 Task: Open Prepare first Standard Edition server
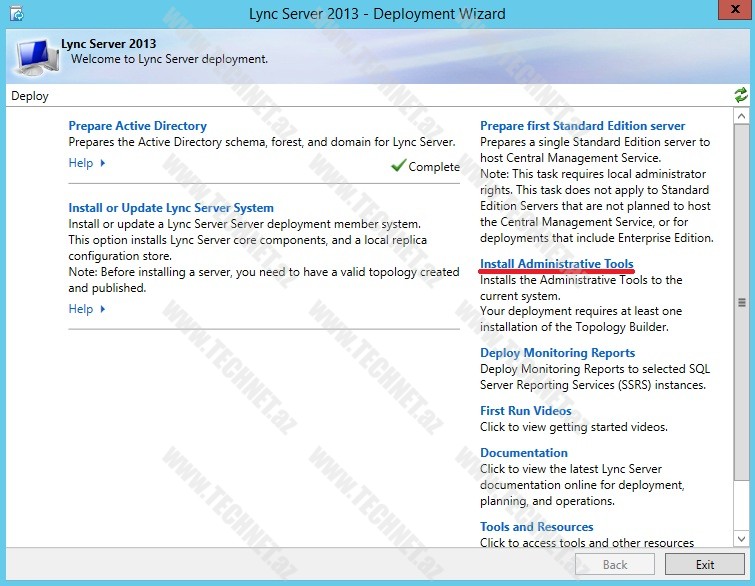(582, 126)
